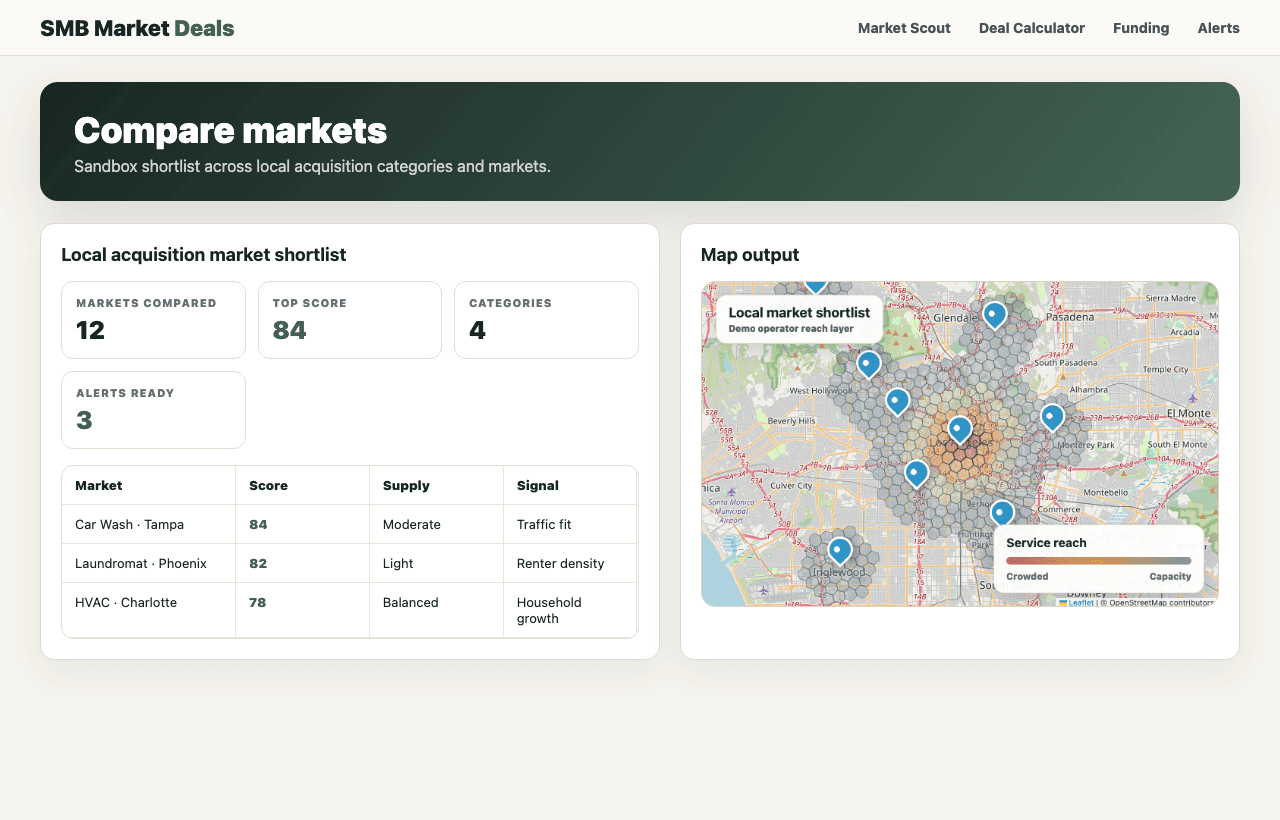
Task: Select the map pin beside Vernon
Action: click(x=1002, y=513)
